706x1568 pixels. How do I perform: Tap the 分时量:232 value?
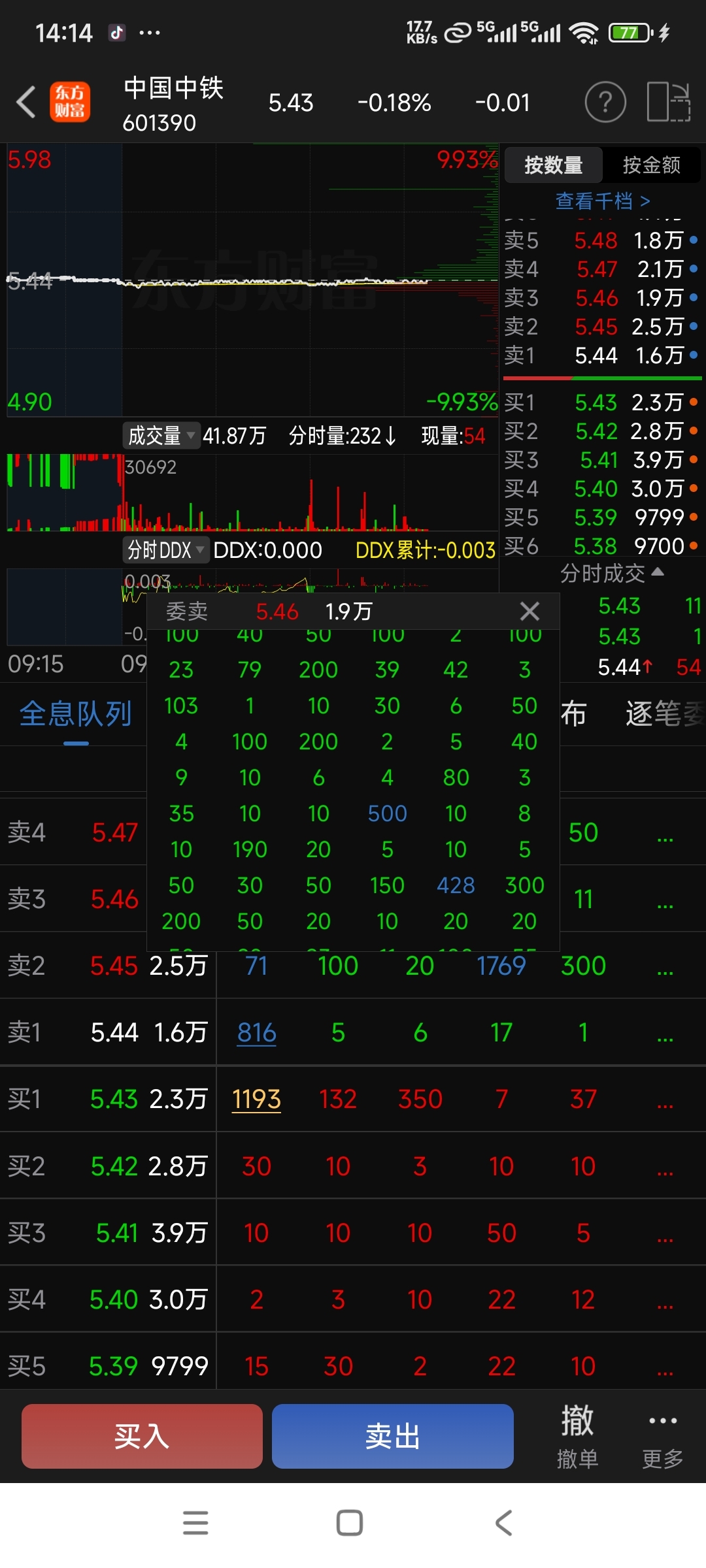[343, 435]
